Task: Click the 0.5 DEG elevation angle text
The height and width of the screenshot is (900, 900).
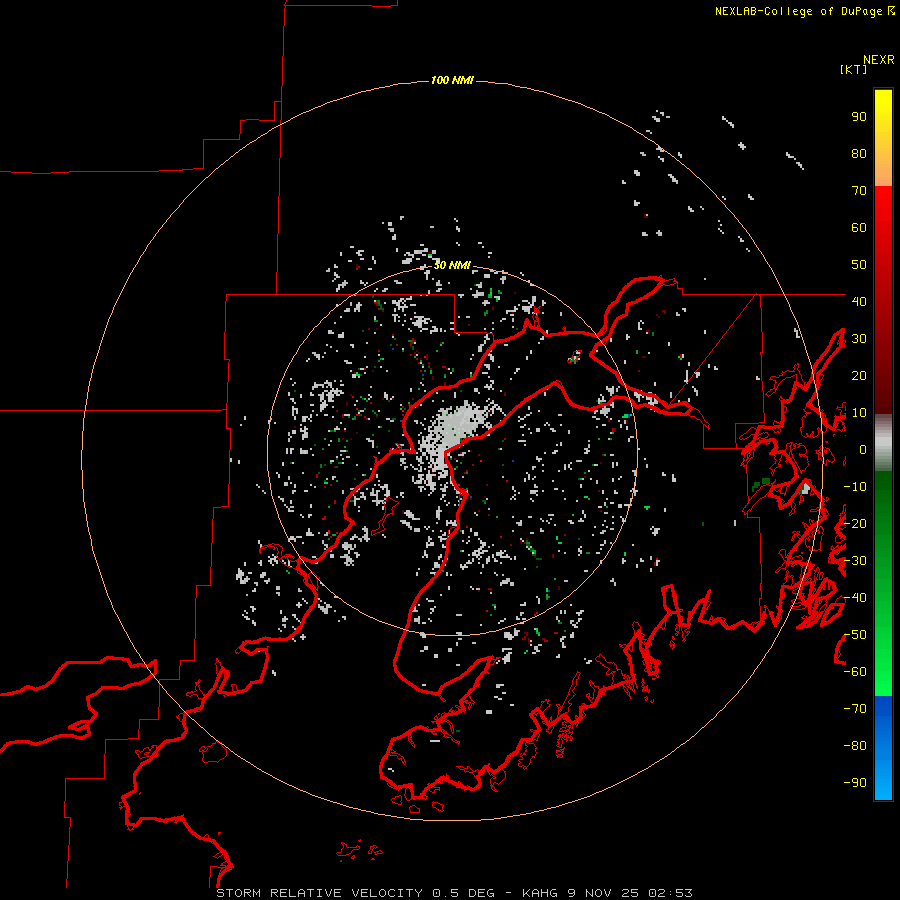Action: point(463,893)
